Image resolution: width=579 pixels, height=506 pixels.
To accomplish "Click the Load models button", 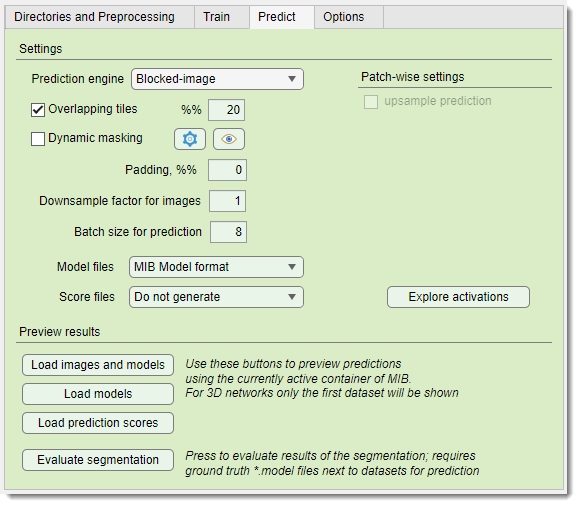I will click(x=98, y=394).
